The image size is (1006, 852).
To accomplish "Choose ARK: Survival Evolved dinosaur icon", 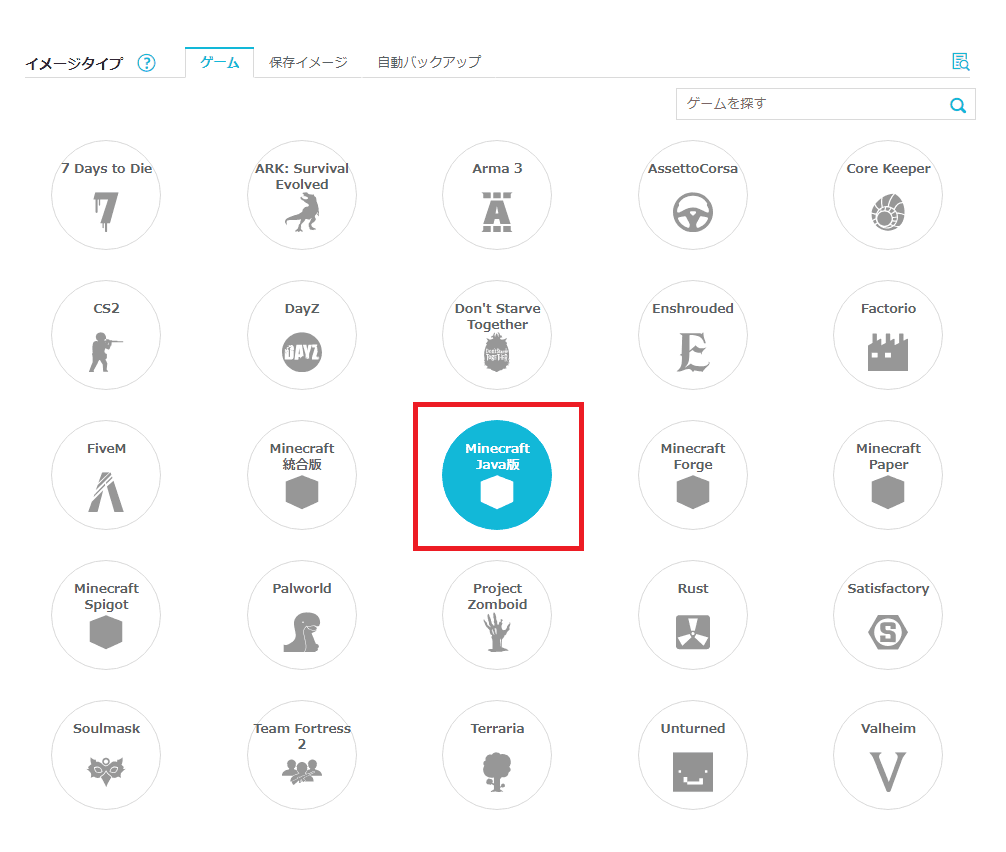I will click(x=302, y=212).
